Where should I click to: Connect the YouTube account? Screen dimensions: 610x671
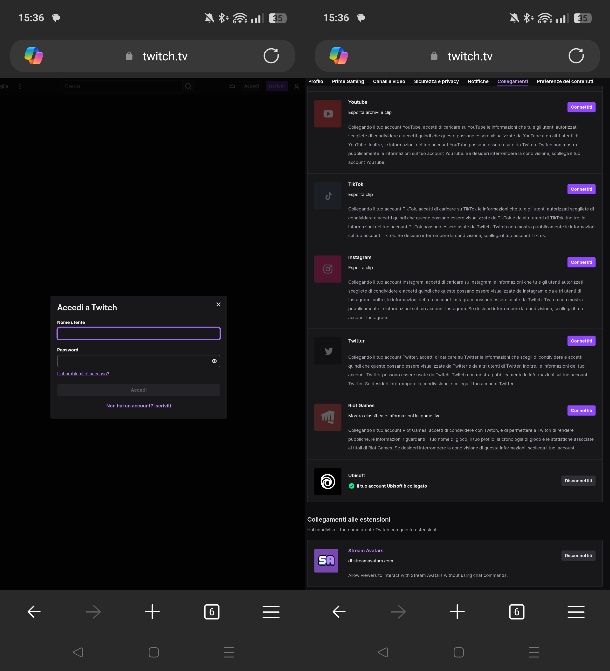(581, 107)
